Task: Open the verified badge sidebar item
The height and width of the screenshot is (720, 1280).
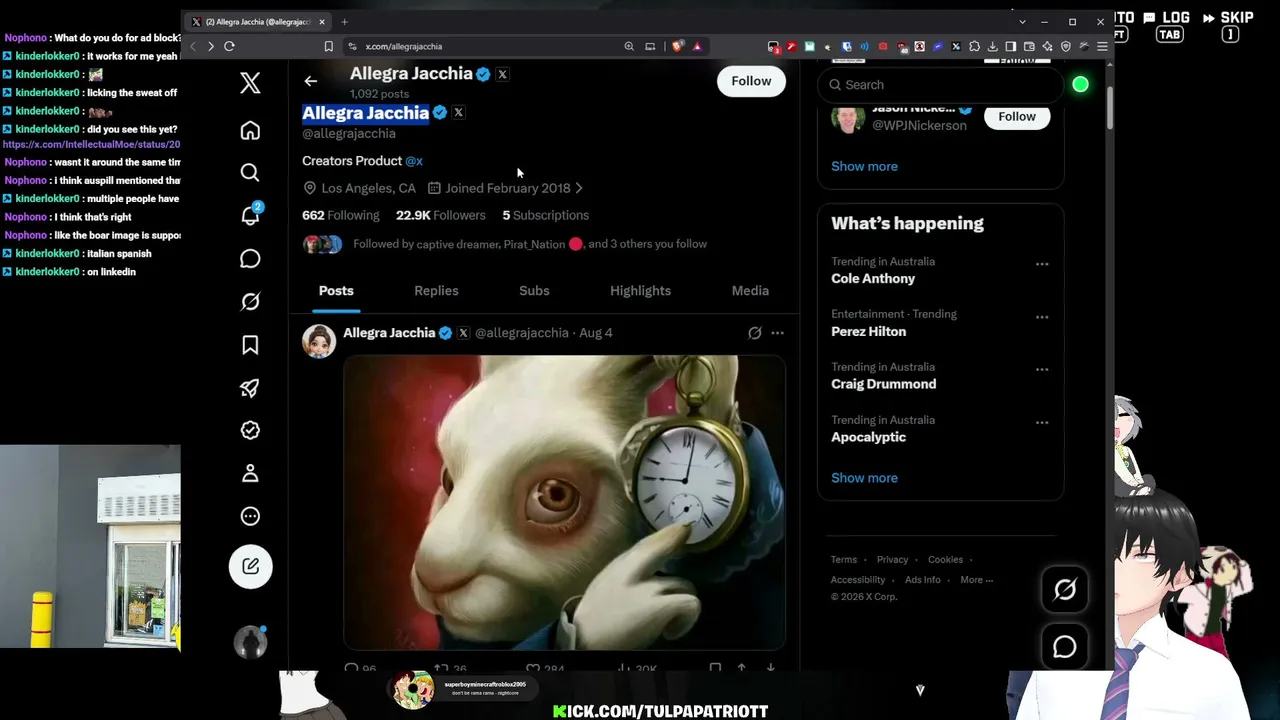Action: [x=250, y=430]
